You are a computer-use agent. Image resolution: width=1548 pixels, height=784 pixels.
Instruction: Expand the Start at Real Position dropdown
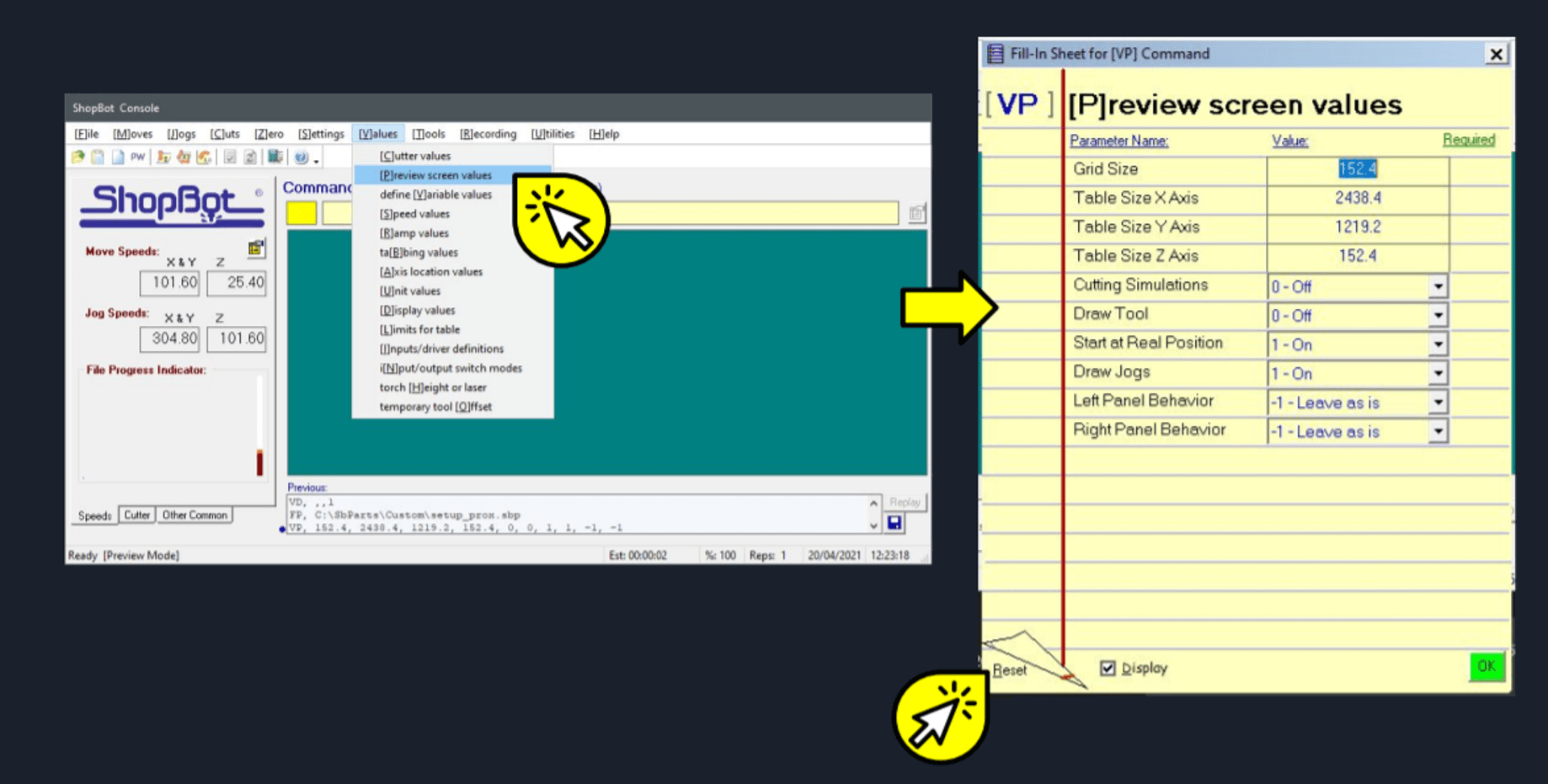coord(1438,344)
